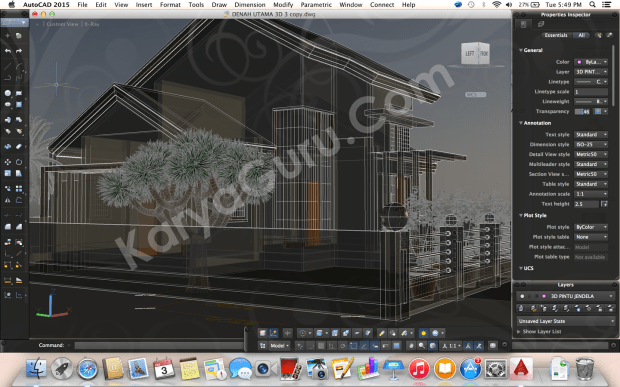The image size is (620, 387).
Task: Switch to the All properties tab
Action: [x=582, y=35]
